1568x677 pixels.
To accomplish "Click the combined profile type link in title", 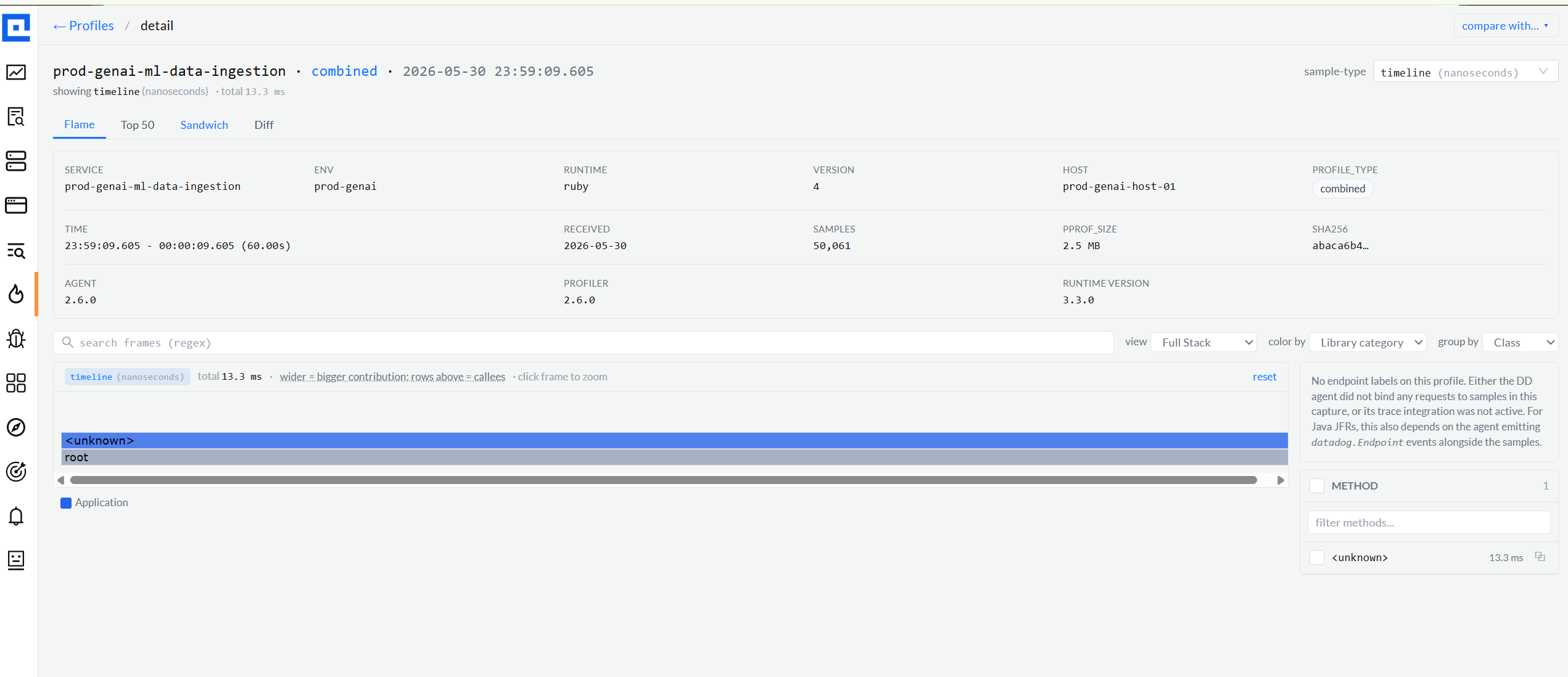I will [x=344, y=71].
